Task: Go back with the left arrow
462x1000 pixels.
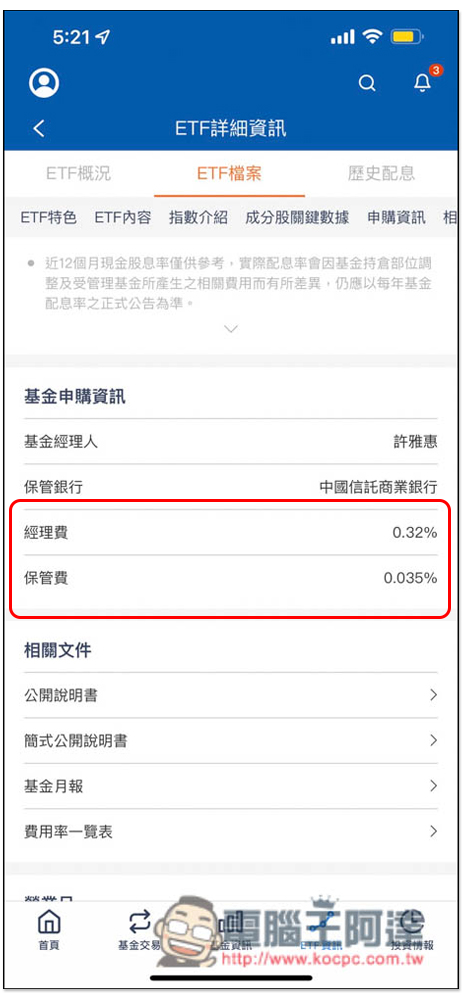Action: click(x=39, y=128)
